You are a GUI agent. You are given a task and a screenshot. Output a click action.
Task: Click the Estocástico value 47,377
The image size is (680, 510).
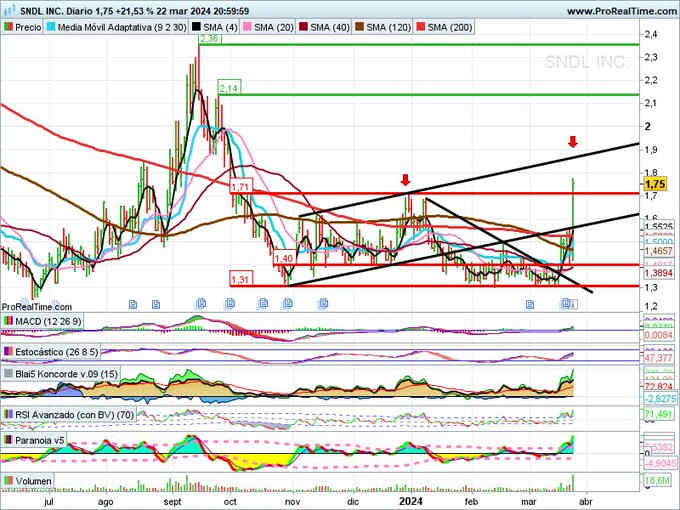[658, 358]
